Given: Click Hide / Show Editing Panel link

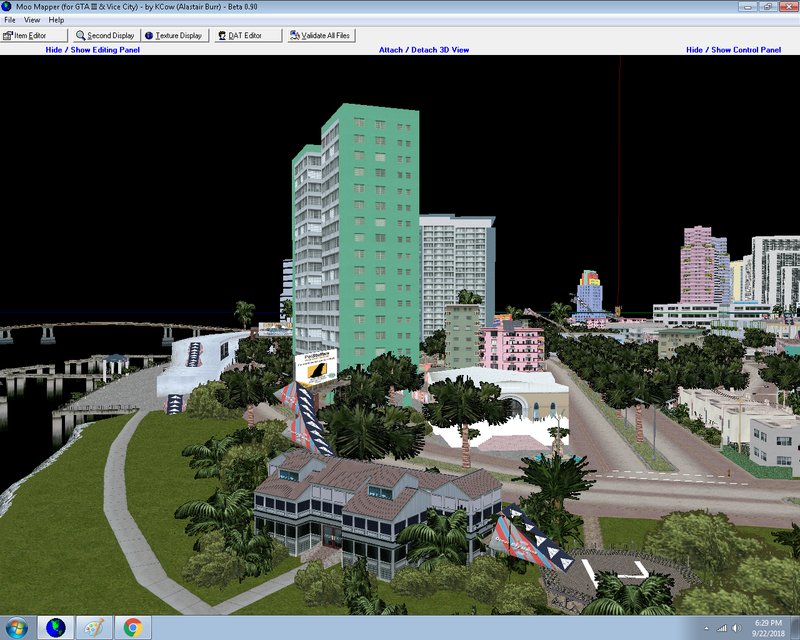Looking at the screenshot, I should pos(92,50).
